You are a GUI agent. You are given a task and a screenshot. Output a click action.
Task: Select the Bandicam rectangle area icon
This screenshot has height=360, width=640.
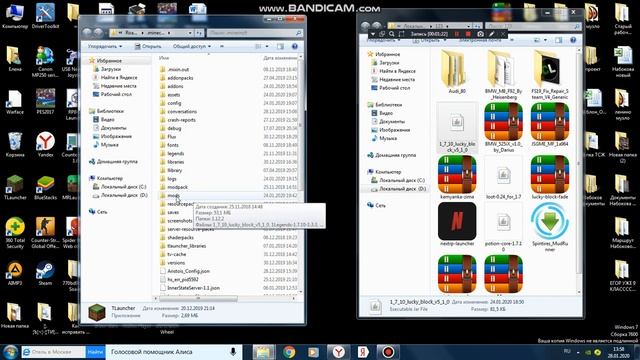click(x=402, y=34)
